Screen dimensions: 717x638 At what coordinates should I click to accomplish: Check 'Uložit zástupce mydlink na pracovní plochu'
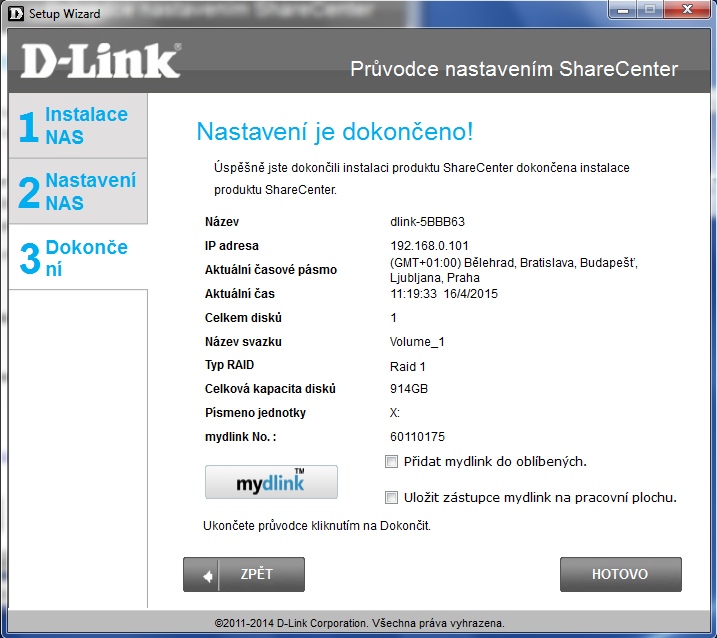point(391,497)
